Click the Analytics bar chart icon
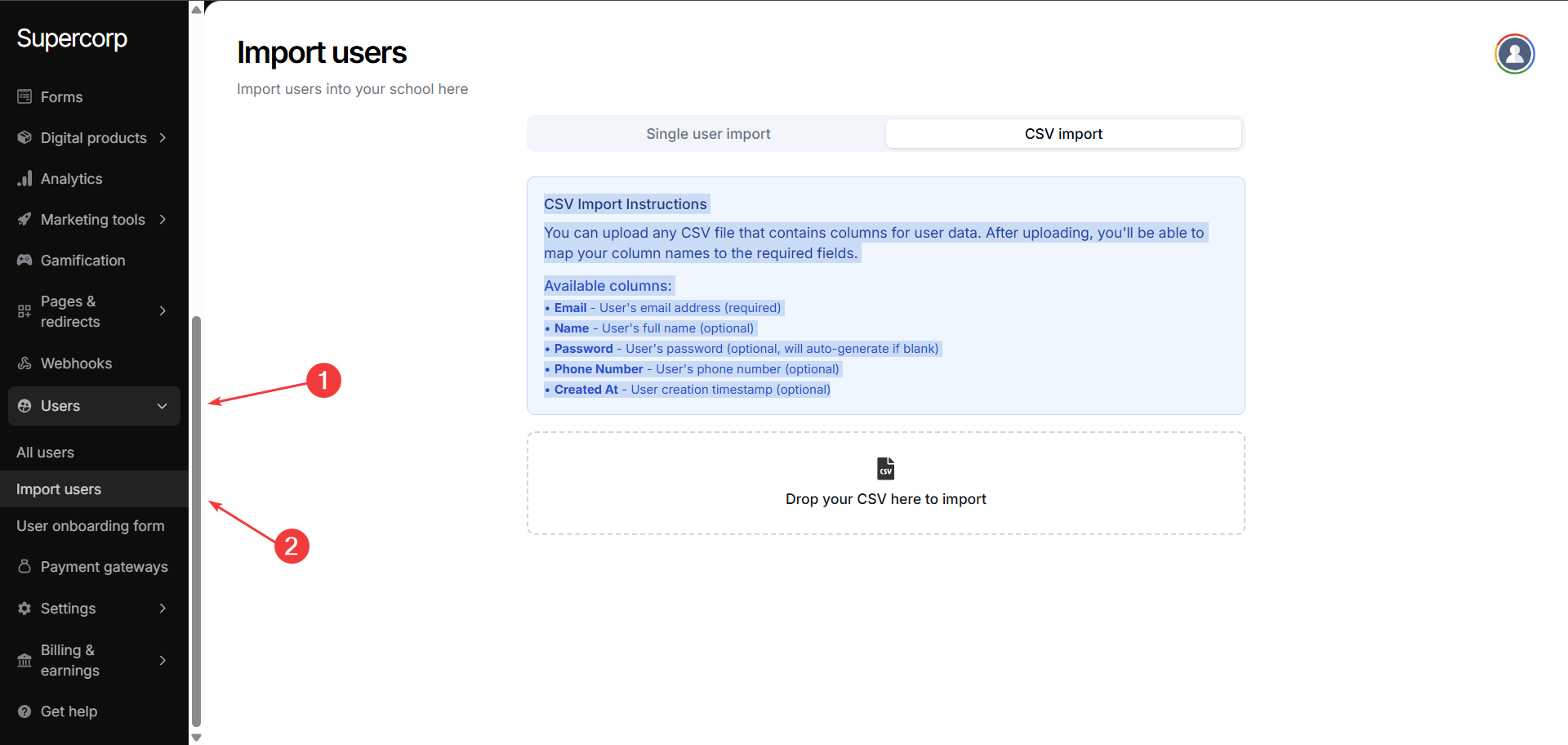The width and height of the screenshot is (1568, 745). click(24, 178)
